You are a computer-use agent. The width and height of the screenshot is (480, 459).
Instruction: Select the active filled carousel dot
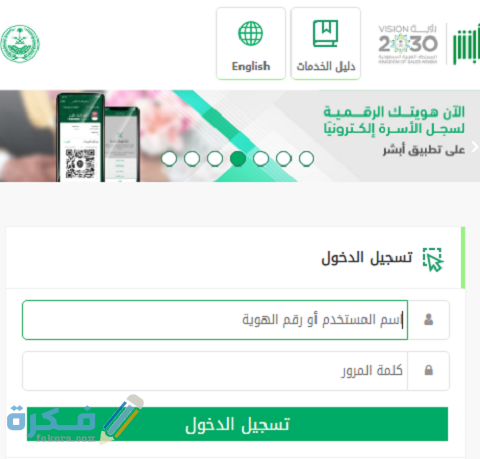pyautogui.click(x=238, y=158)
